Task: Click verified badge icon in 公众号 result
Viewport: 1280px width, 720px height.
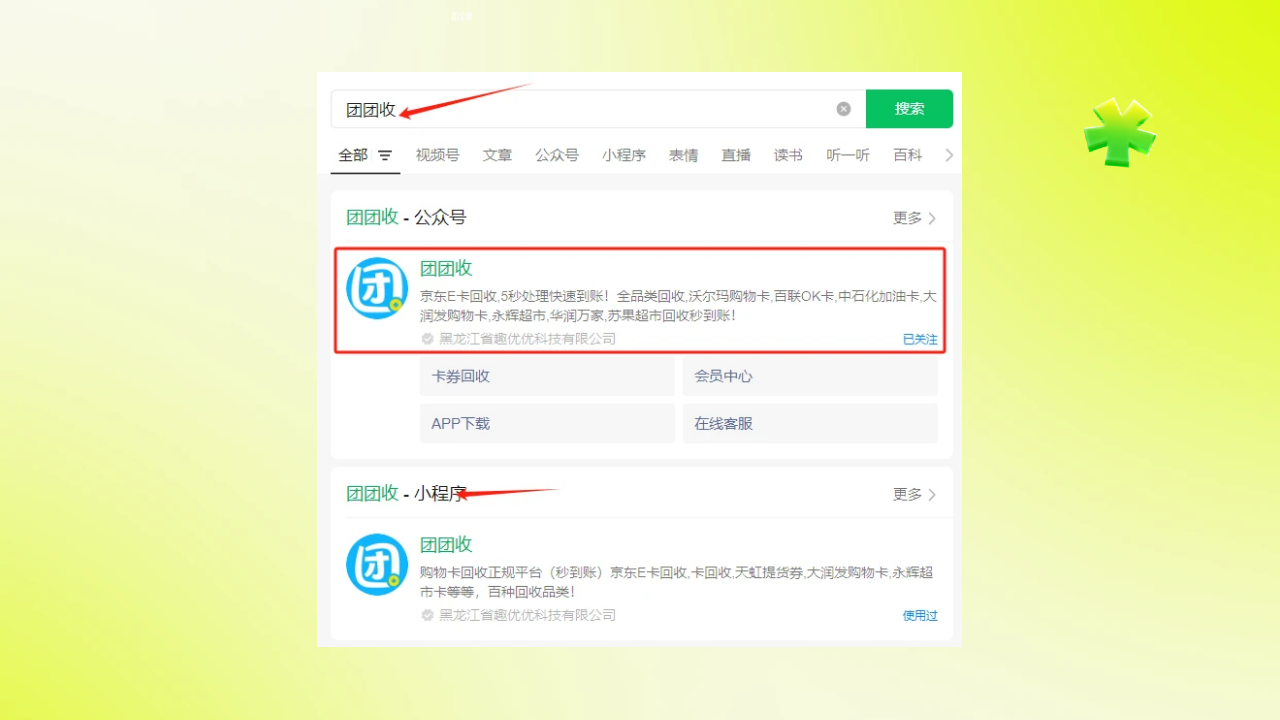Action: (427, 339)
